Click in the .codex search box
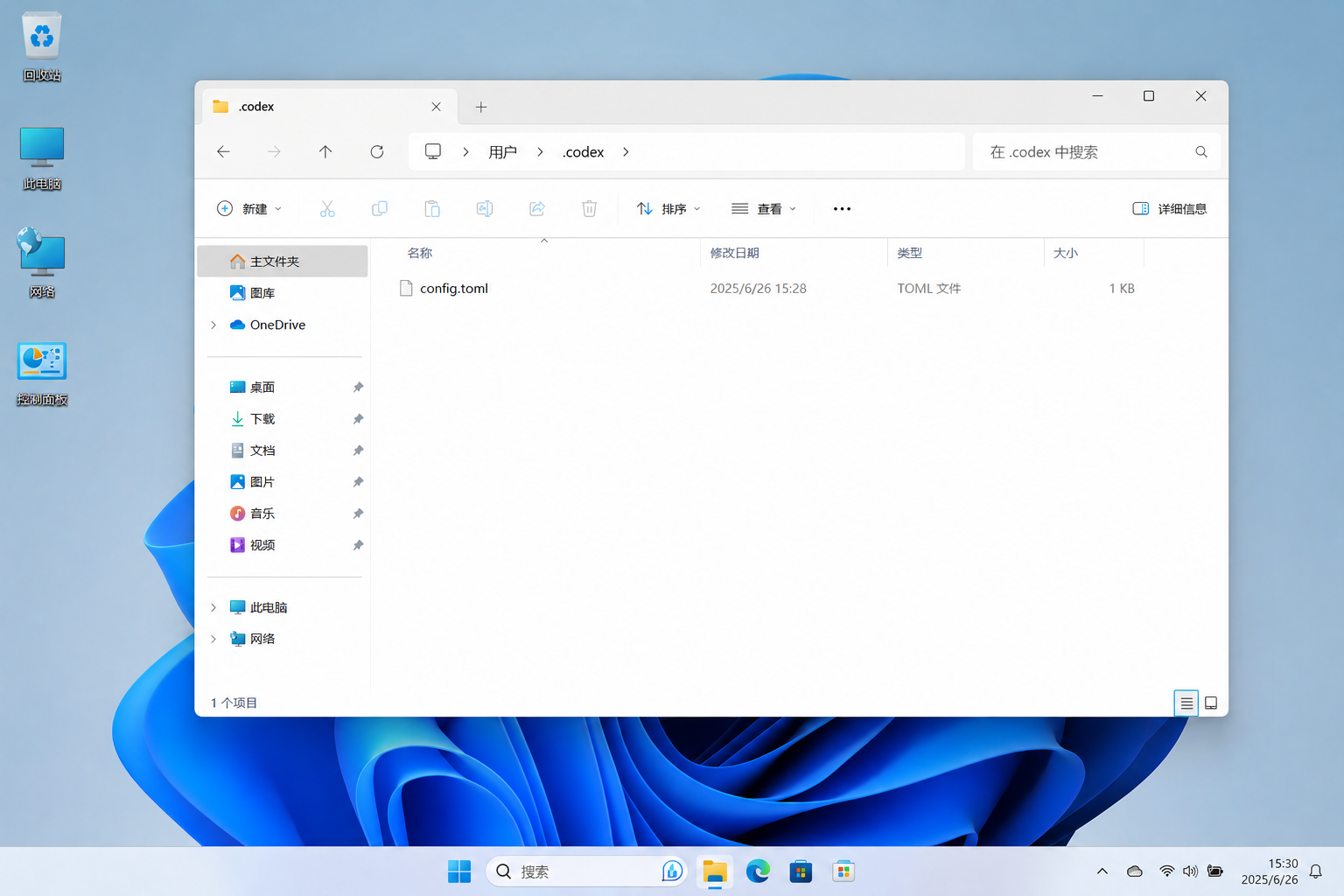1344x896 pixels. (x=1096, y=152)
